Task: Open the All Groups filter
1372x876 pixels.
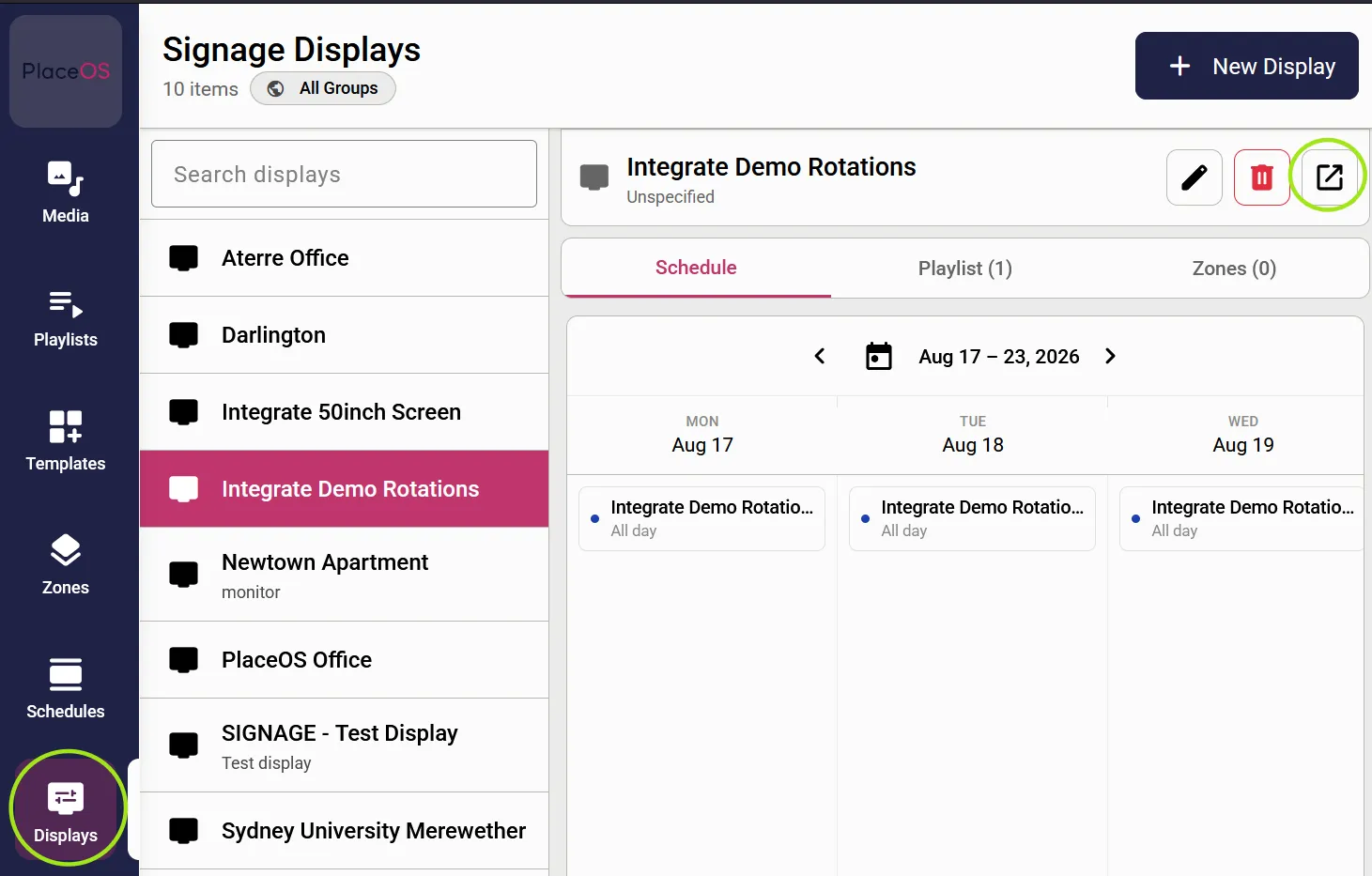Action: coord(323,88)
